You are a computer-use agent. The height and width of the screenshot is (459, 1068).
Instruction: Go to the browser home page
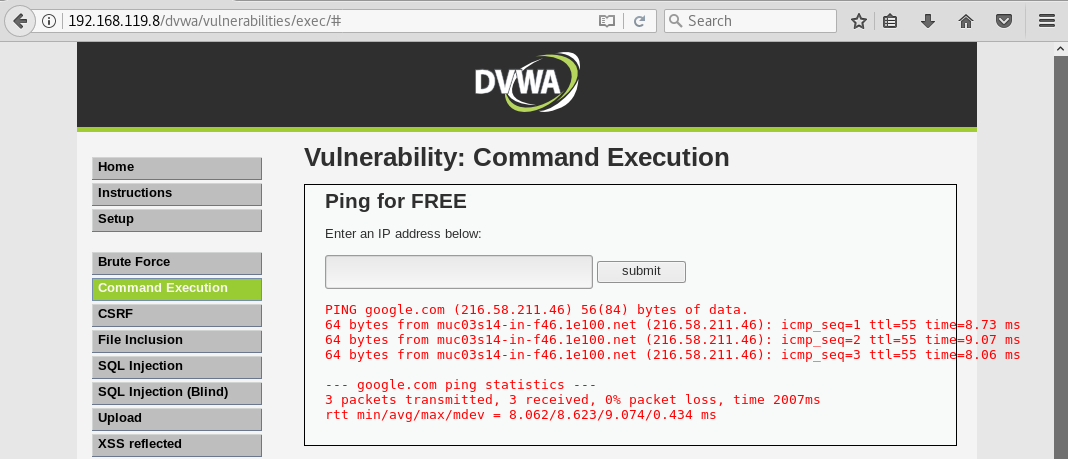tap(965, 21)
